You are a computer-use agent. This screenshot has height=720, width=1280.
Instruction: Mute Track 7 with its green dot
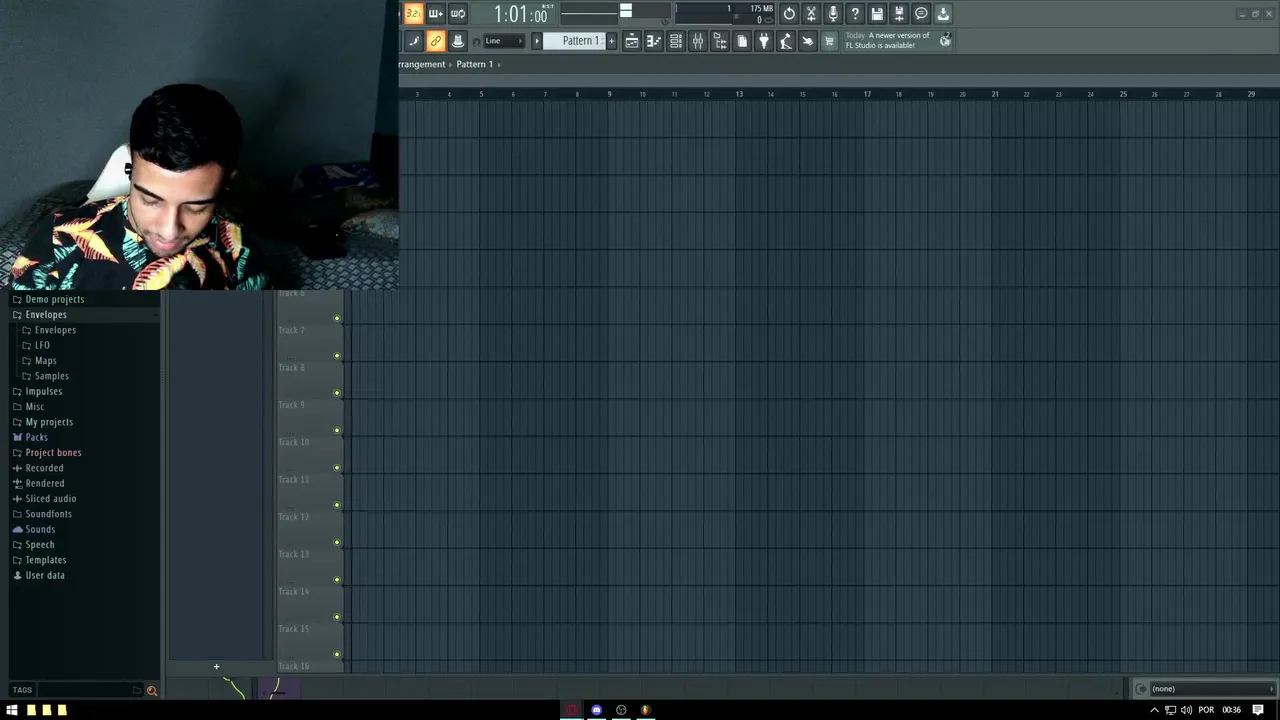[337, 356]
